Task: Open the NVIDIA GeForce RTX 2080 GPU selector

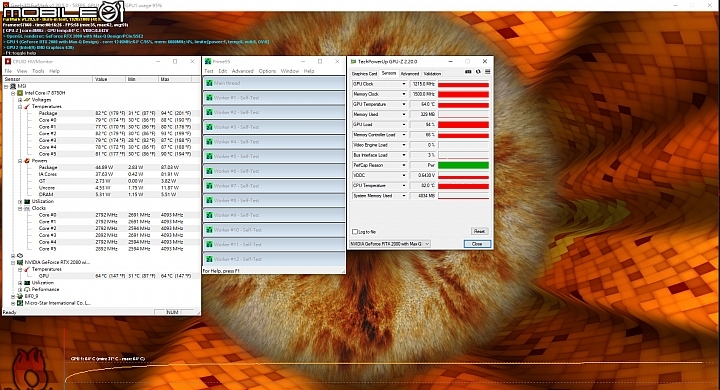Action: (x=390, y=244)
